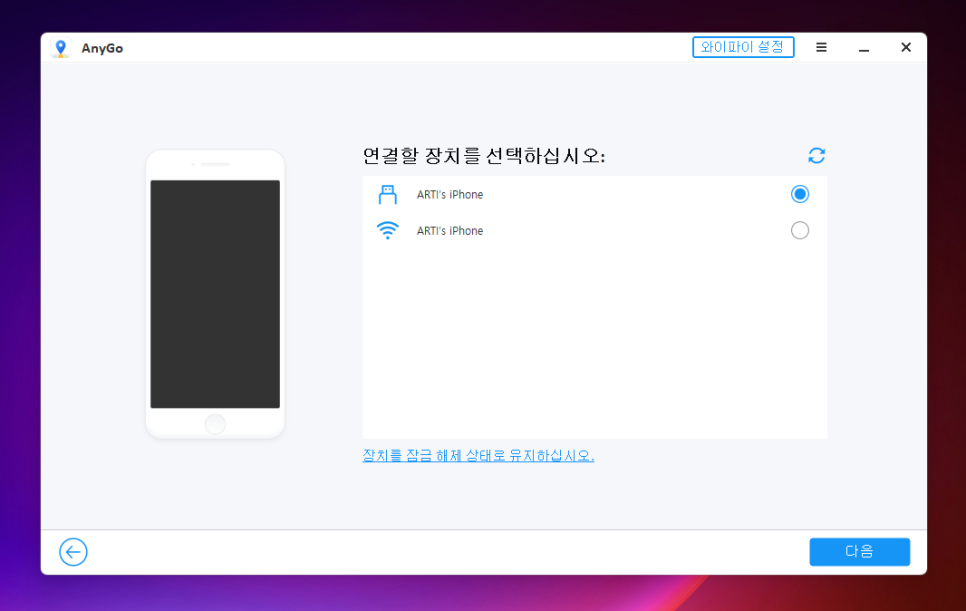Click the 다음 (Next) button
966x611 pixels.
(x=859, y=552)
